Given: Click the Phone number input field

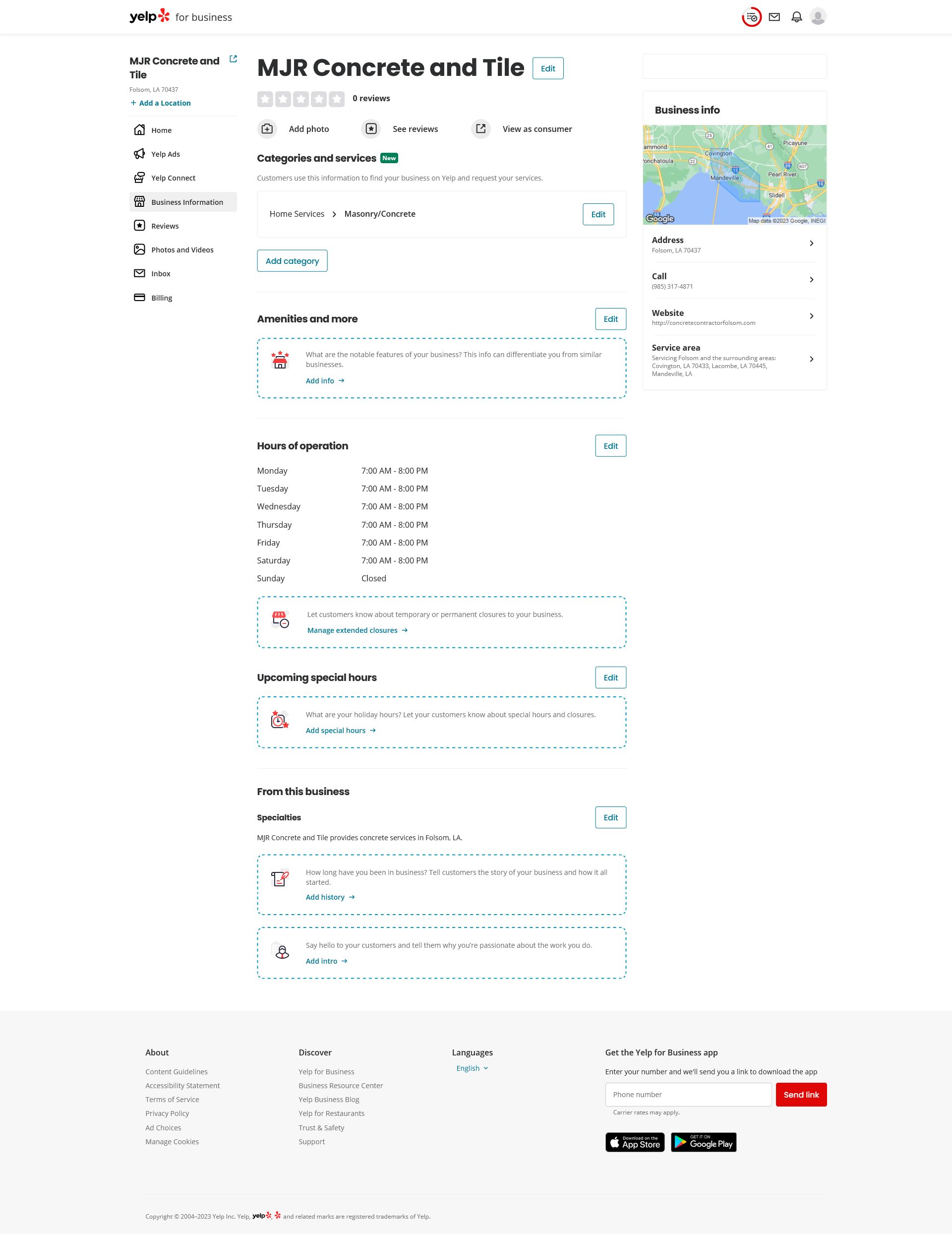Looking at the screenshot, I should pyautogui.click(x=688, y=1095).
